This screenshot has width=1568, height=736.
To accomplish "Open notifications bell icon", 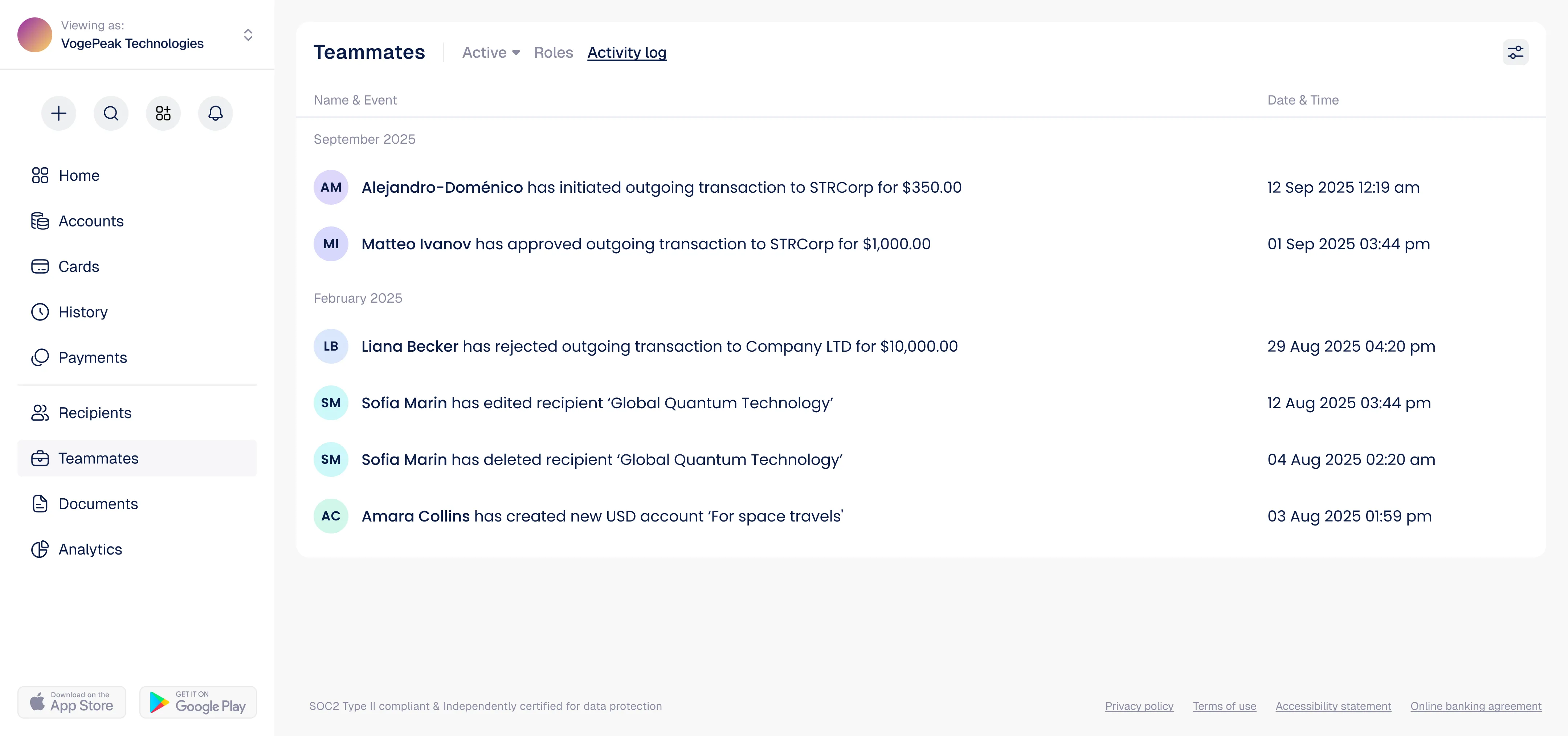I will tap(216, 113).
